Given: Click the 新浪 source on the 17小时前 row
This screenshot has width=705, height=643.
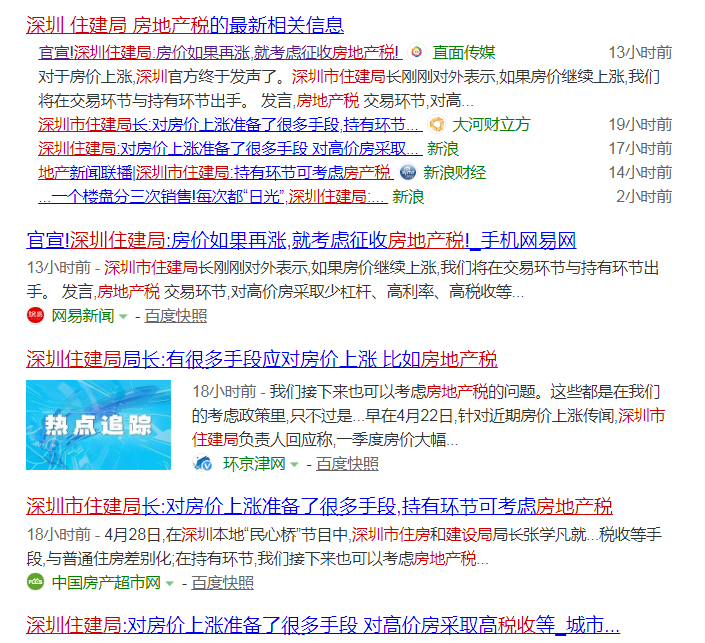Looking at the screenshot, I should (442, 148).
